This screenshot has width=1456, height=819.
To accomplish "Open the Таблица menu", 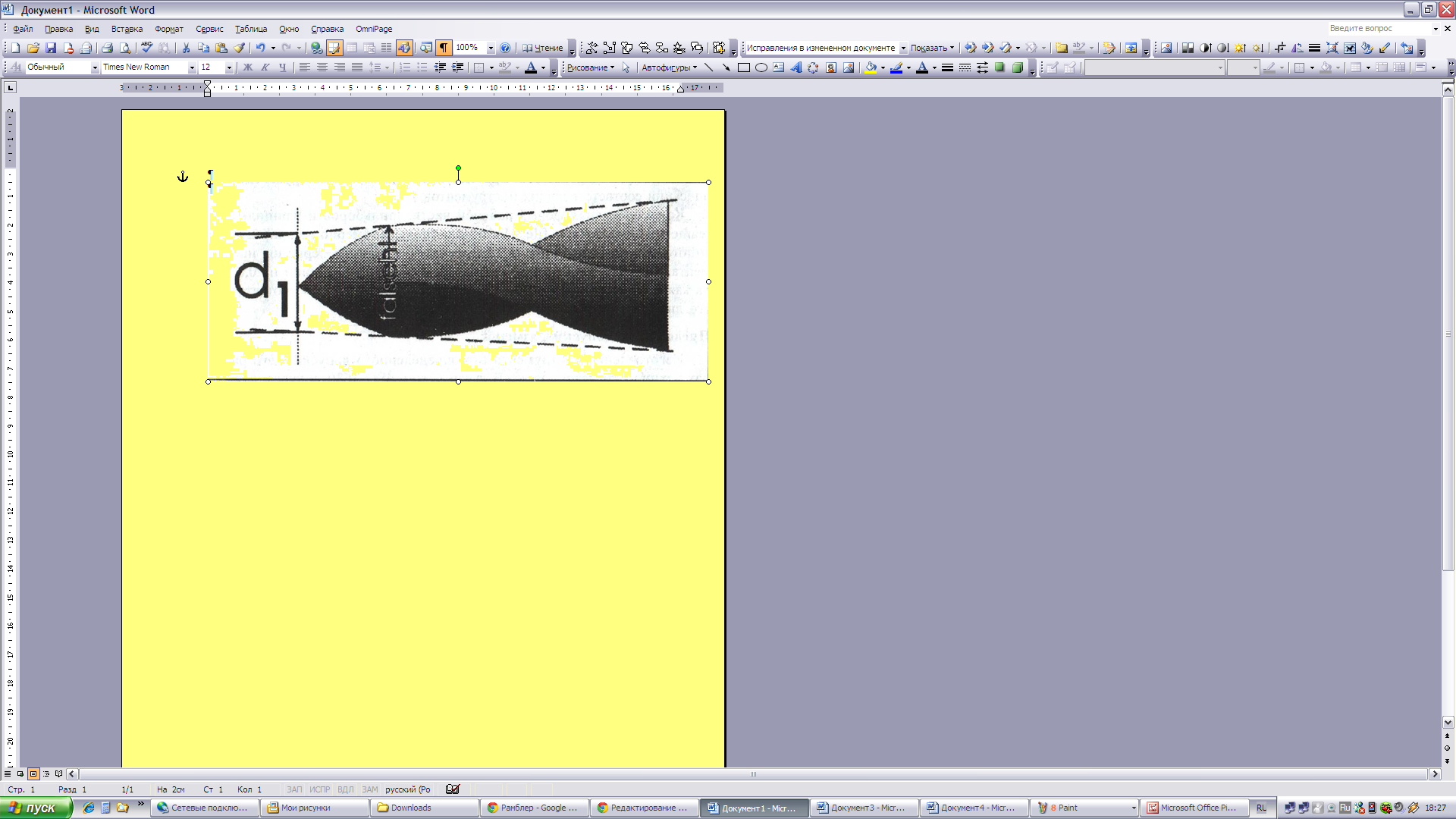I will (x=250, y=29).
